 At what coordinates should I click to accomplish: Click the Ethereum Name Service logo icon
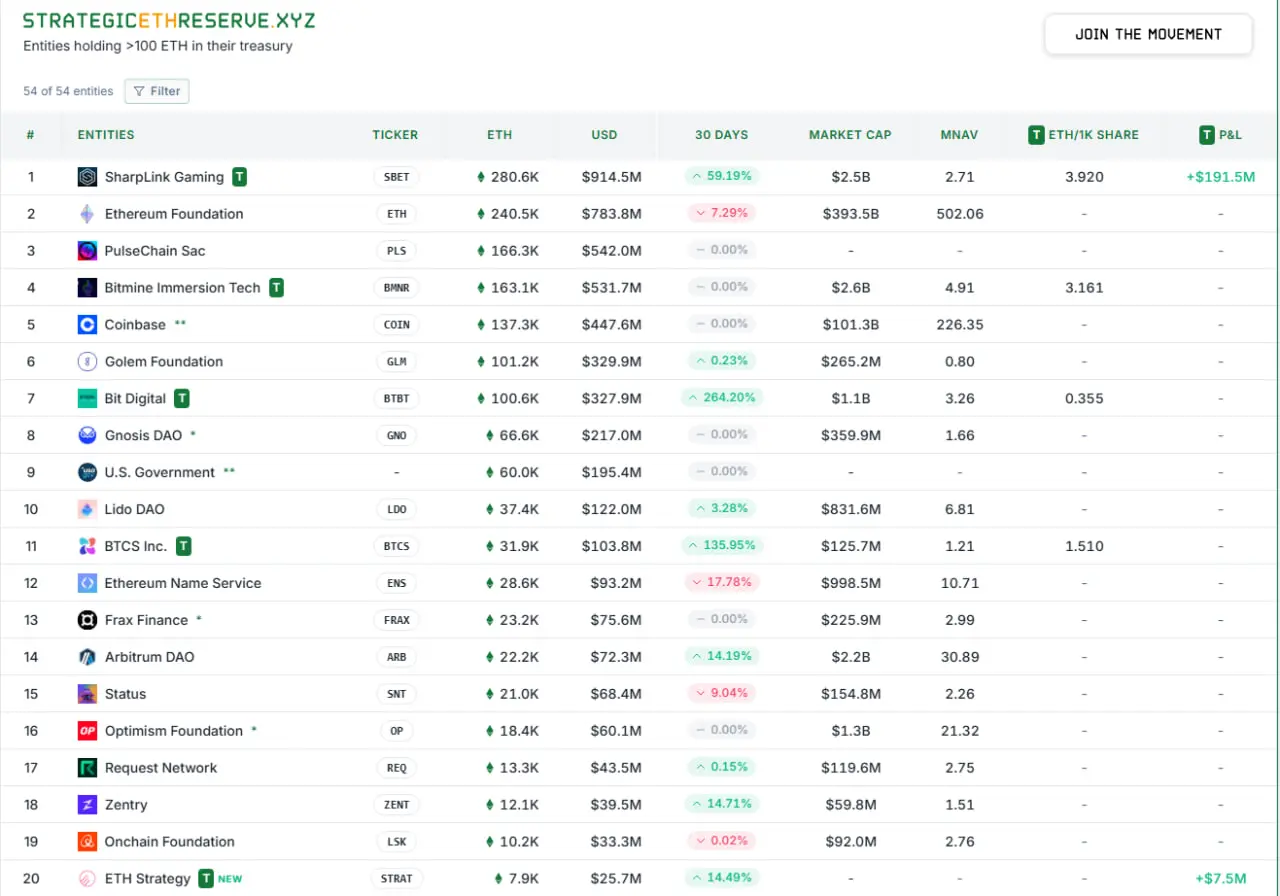87,583
